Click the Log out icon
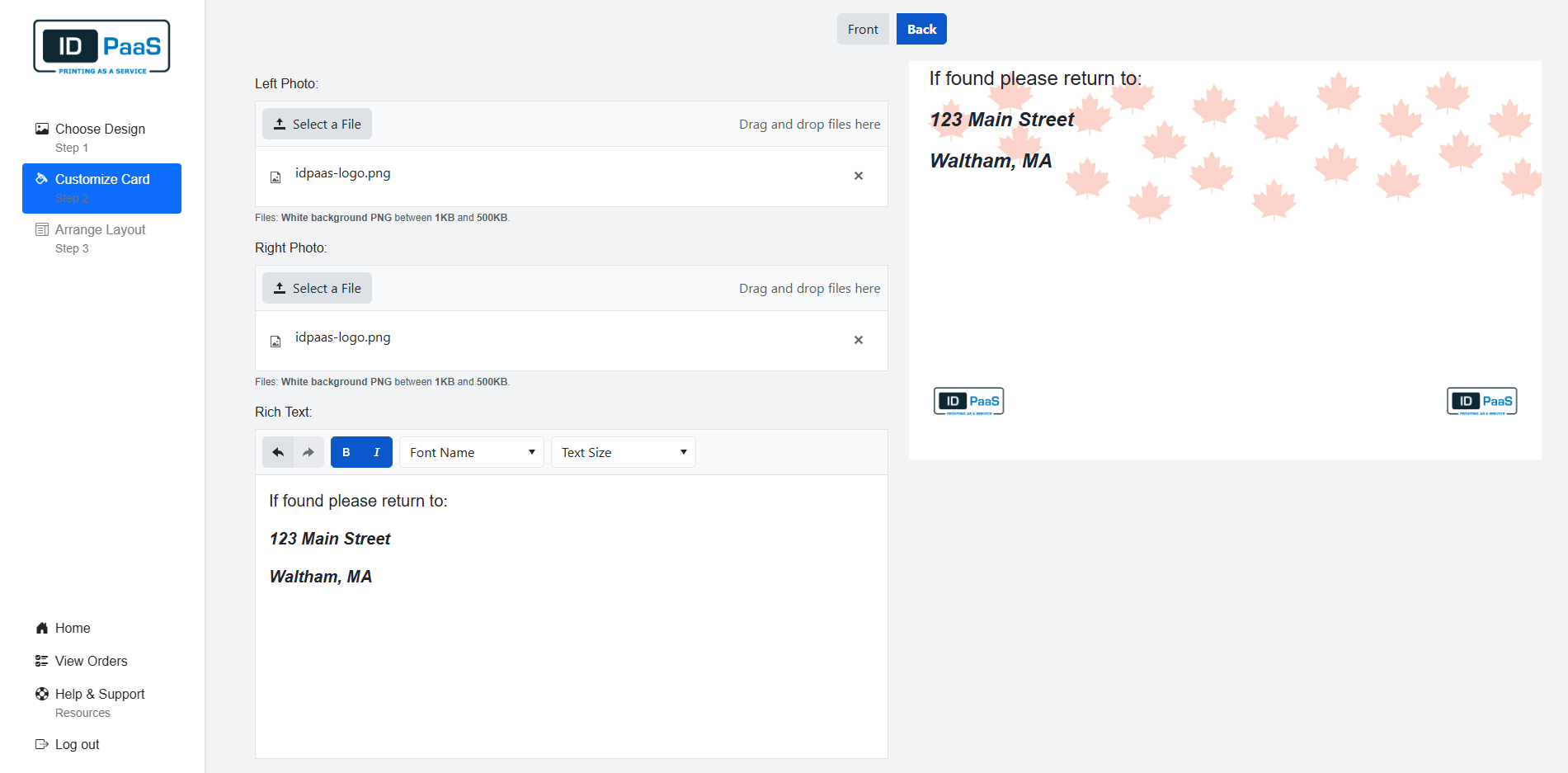The width and height of the screenshot is (1568, 773). tap(42, 744)
